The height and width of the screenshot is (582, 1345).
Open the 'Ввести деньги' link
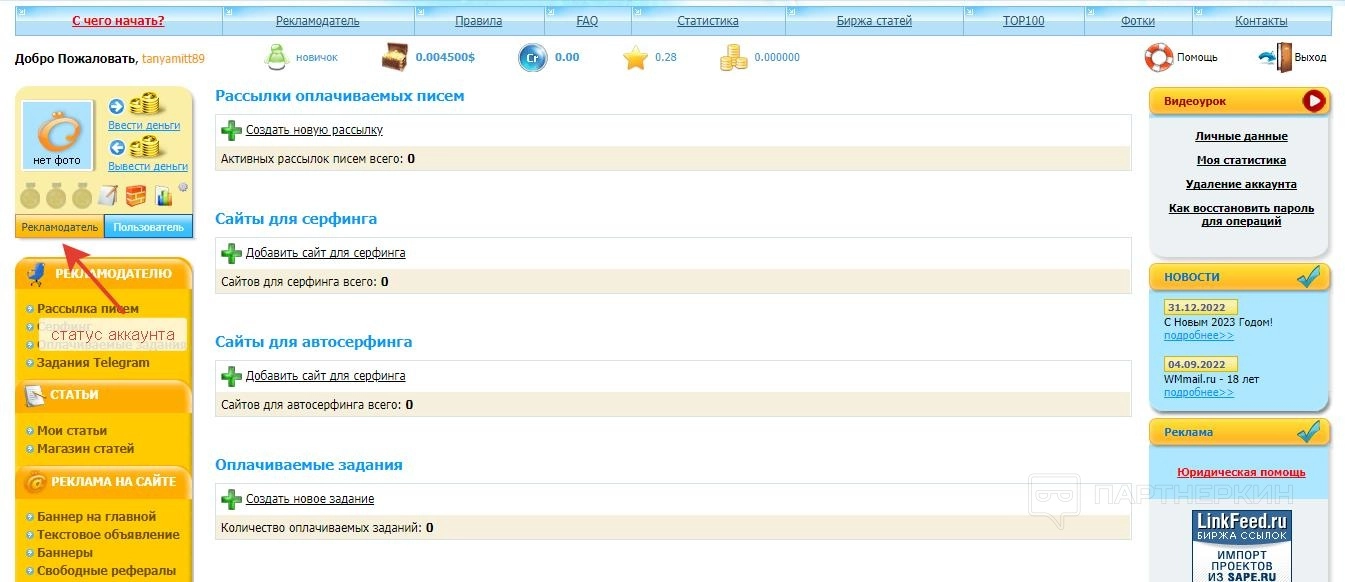tap(144, 125)
